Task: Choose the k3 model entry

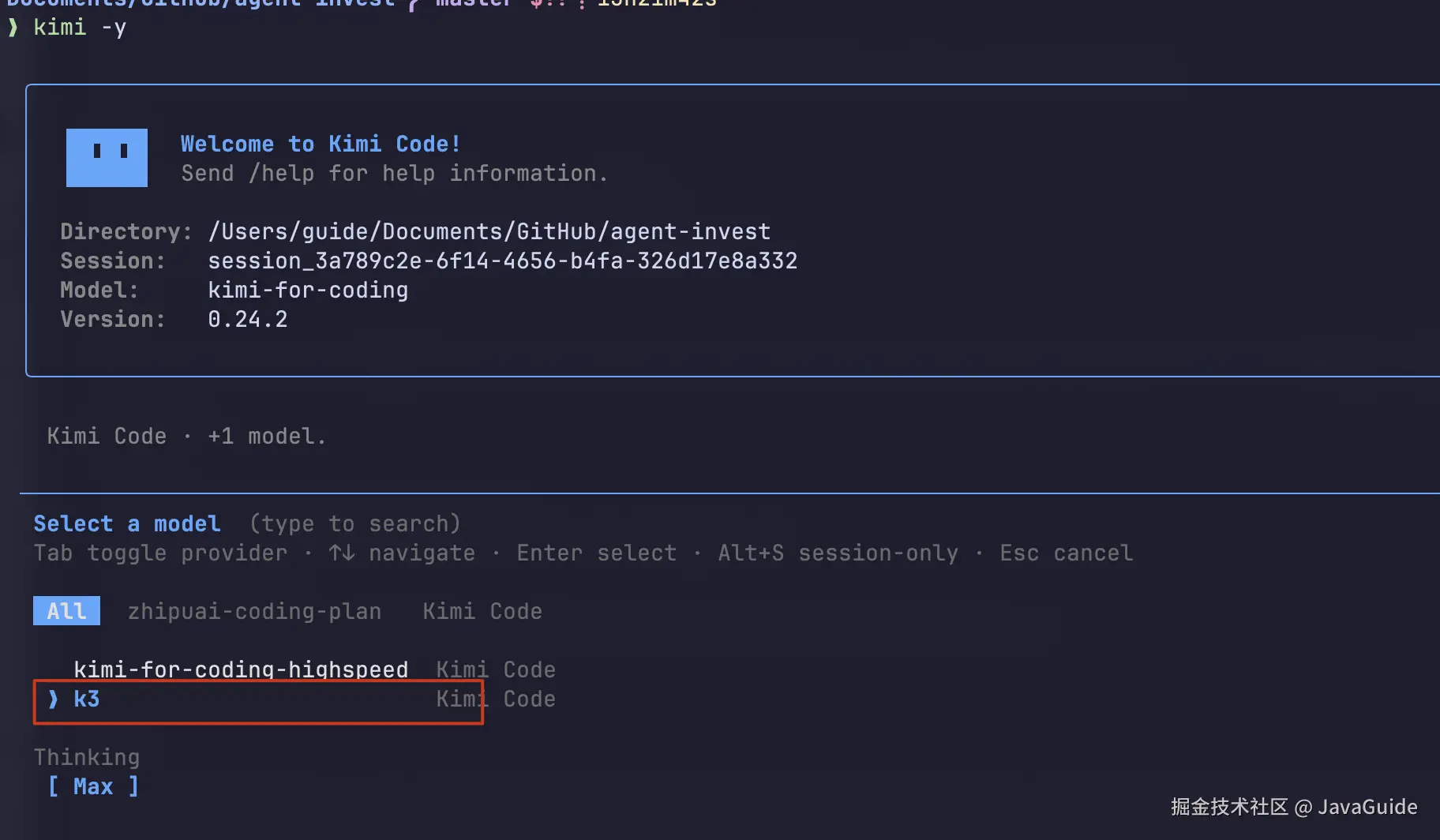Action: coord(258,699)
